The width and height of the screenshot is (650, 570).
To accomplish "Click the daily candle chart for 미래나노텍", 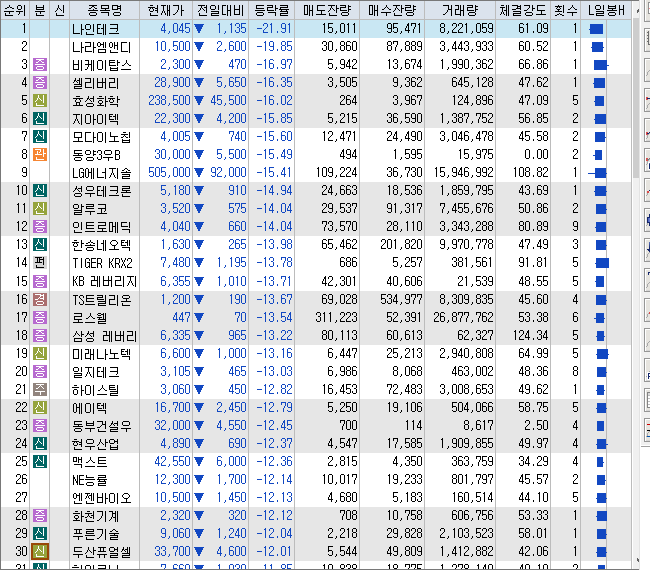I will (602, 354).
